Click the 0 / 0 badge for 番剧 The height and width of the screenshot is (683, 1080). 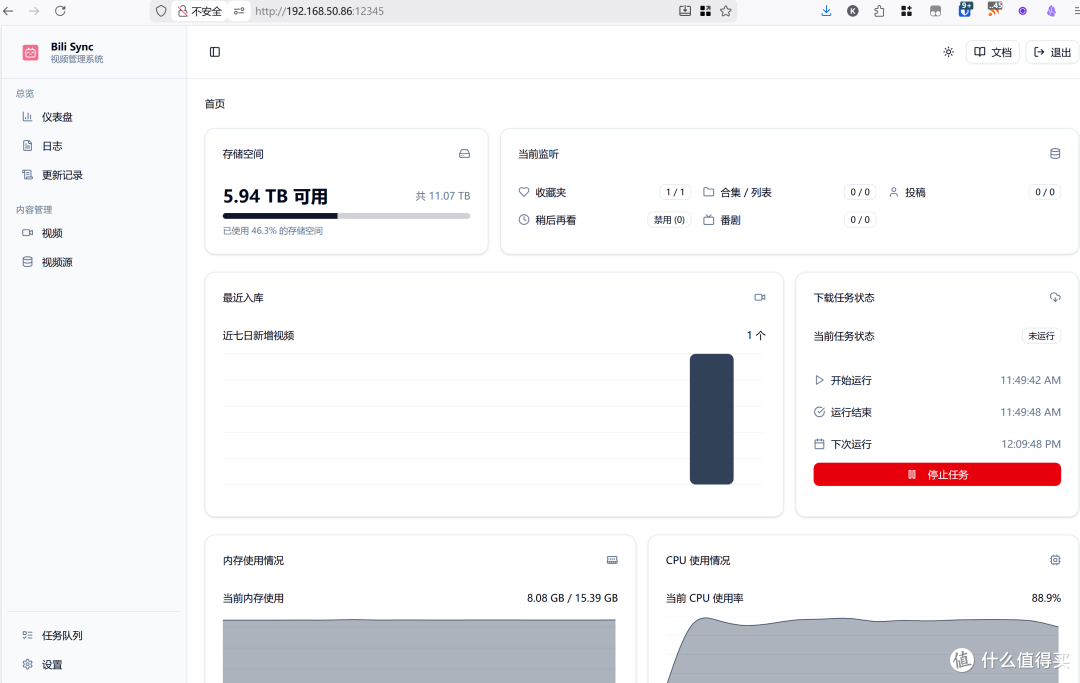[860, 220]
